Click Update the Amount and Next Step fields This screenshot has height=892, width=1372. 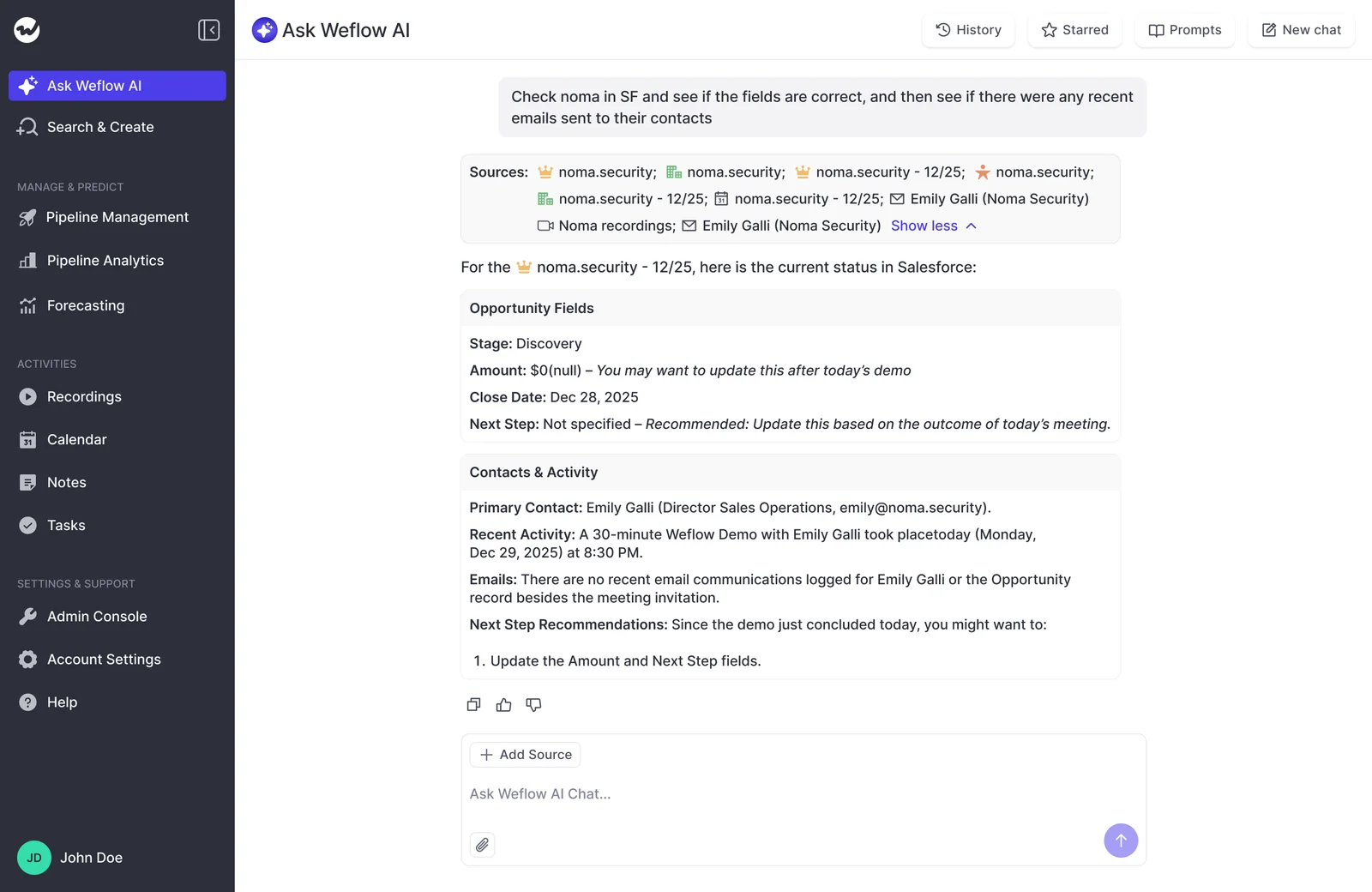pos(625,661)
